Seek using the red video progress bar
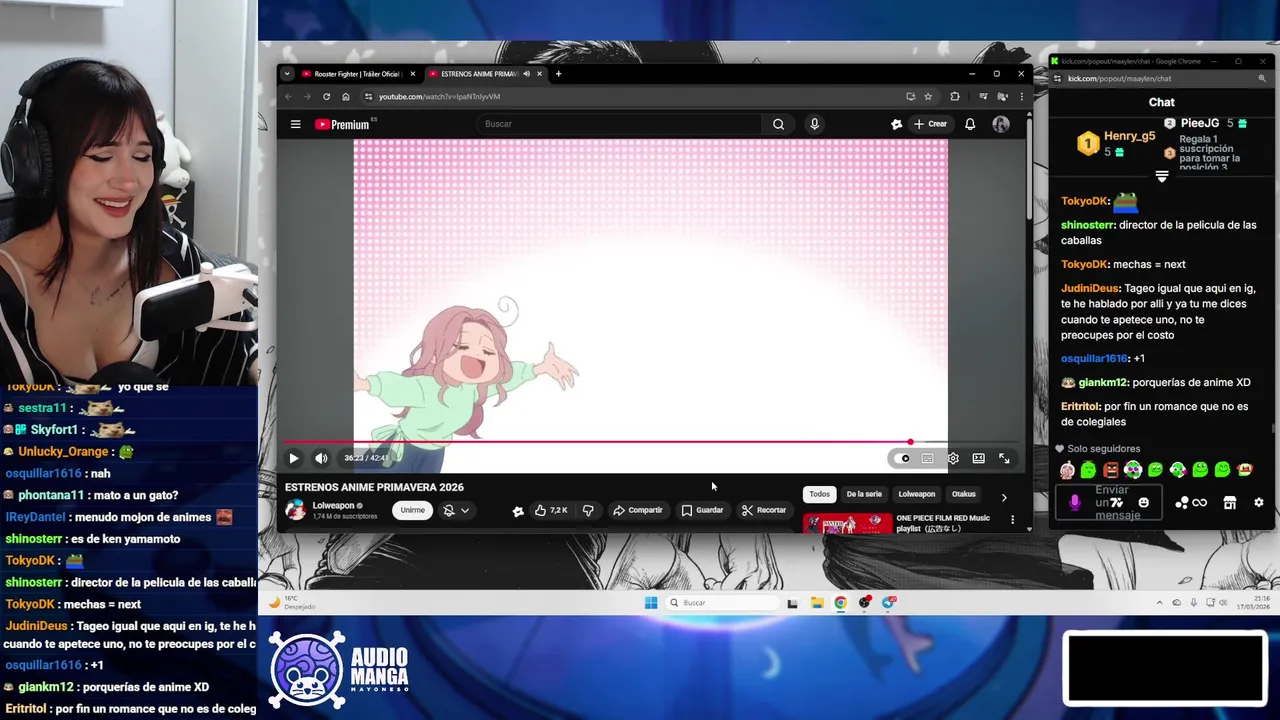This screenshot has height=720, width=1280. click(x=650, y=442)
